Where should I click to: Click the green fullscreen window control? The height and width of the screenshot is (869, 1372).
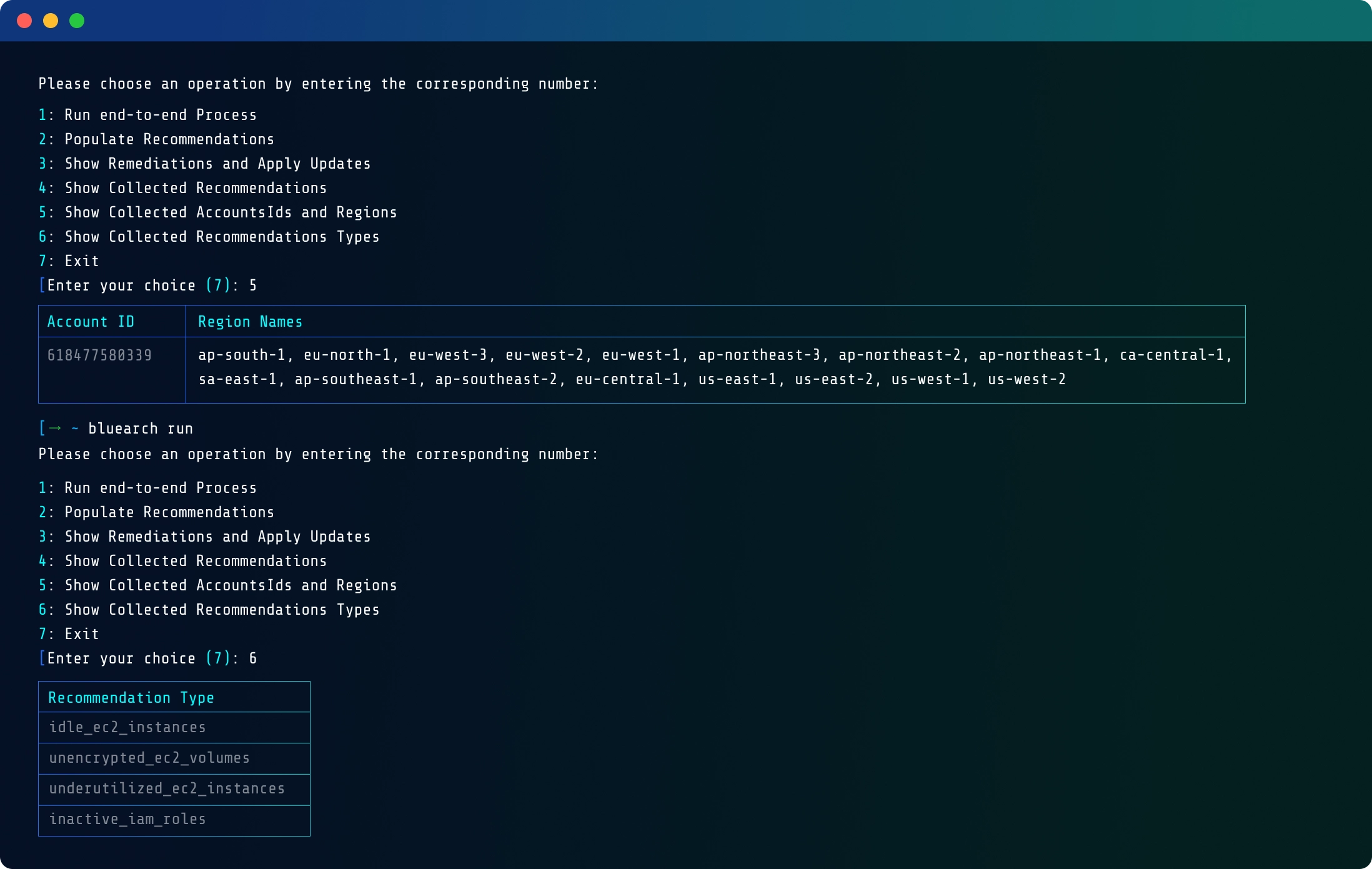point(77,21)
